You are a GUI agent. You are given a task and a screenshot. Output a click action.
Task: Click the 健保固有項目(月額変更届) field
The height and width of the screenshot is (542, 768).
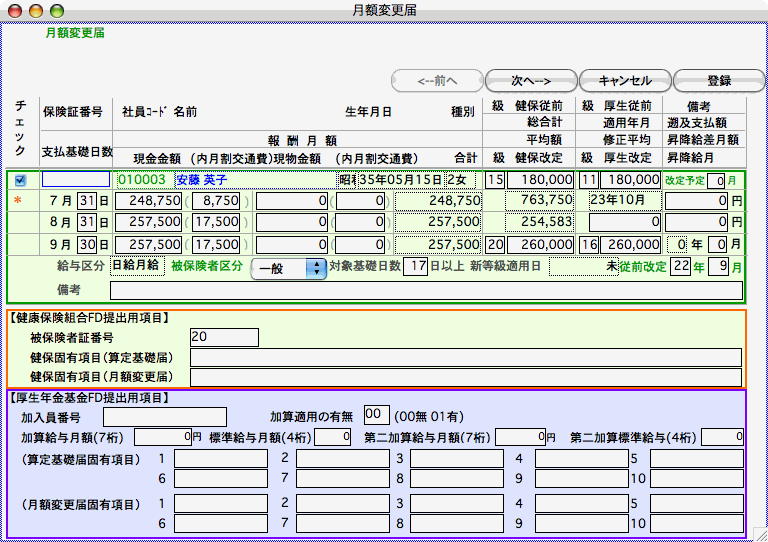(466, 377)
